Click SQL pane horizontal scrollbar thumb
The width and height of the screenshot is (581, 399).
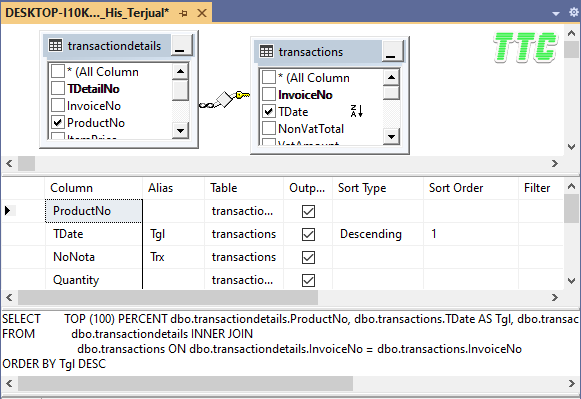[x=185, y=383]
